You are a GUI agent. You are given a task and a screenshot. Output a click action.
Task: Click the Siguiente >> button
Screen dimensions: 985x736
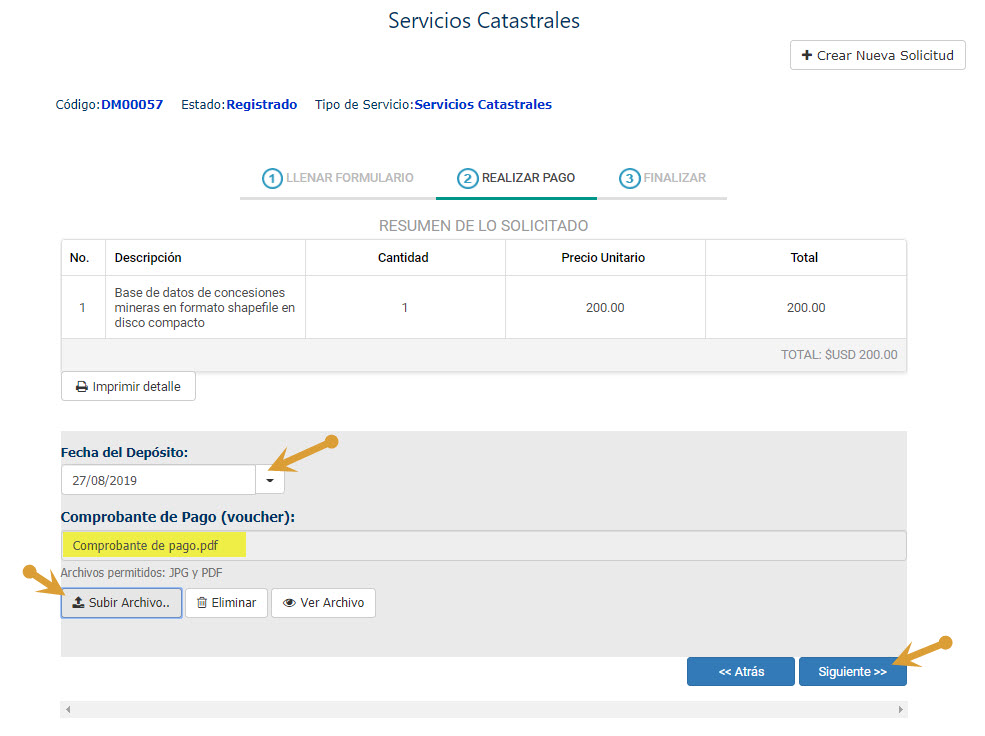point(852,671)
